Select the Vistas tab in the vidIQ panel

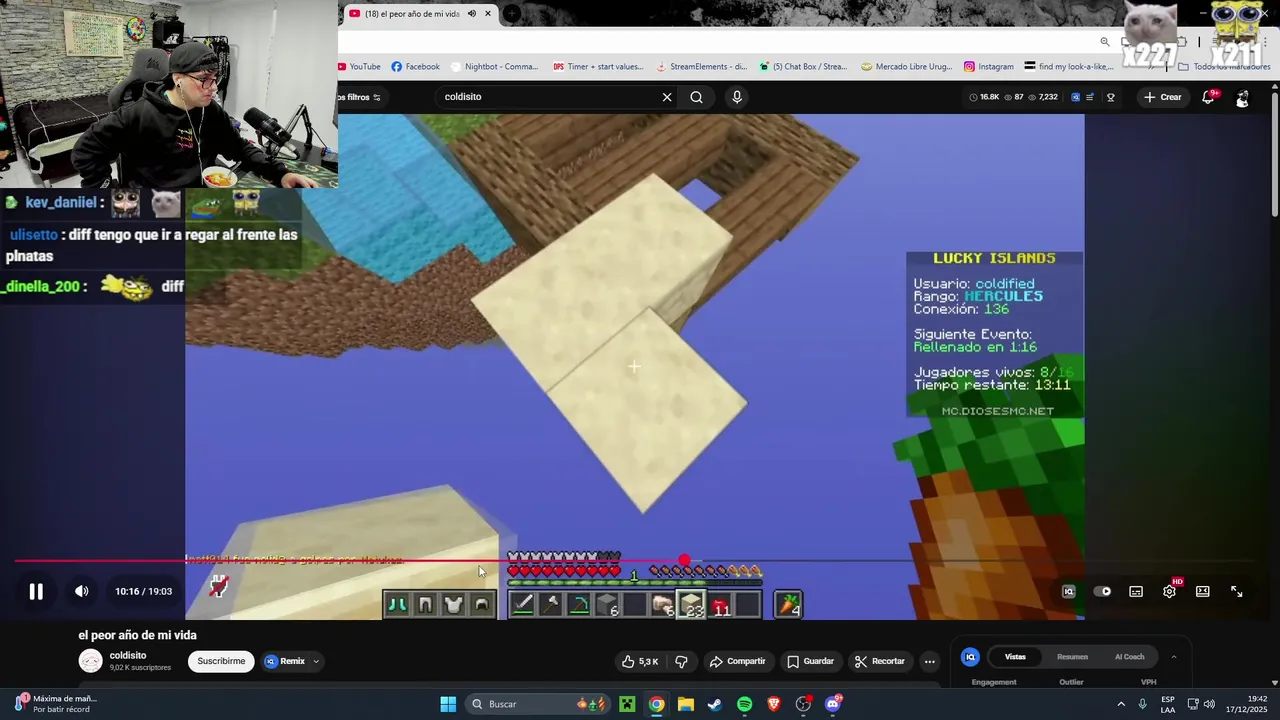click(x=1015, y=657)
